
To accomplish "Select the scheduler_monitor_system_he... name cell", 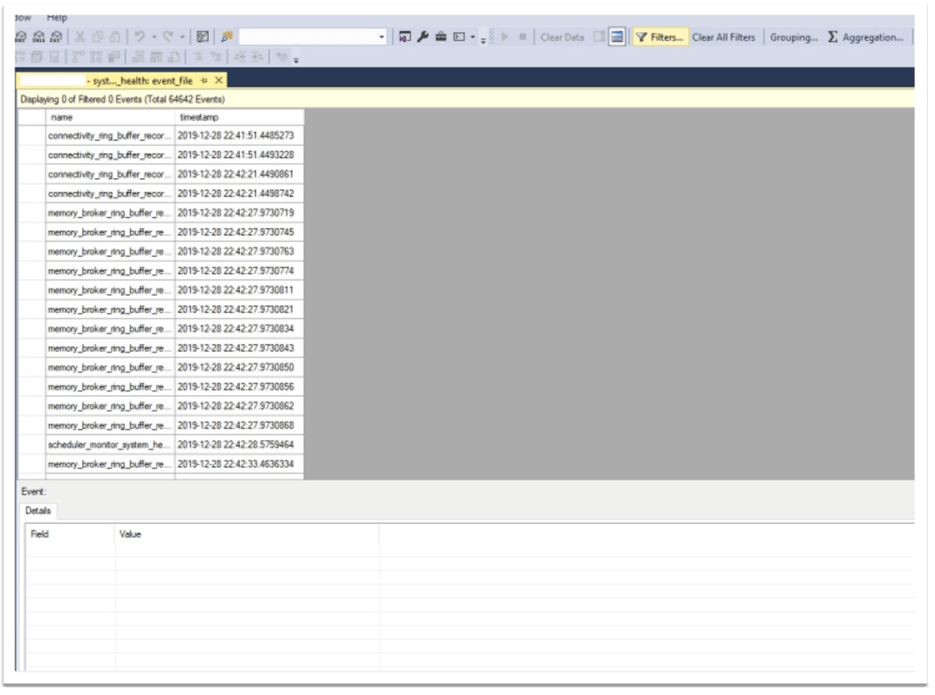I will 110,445.
